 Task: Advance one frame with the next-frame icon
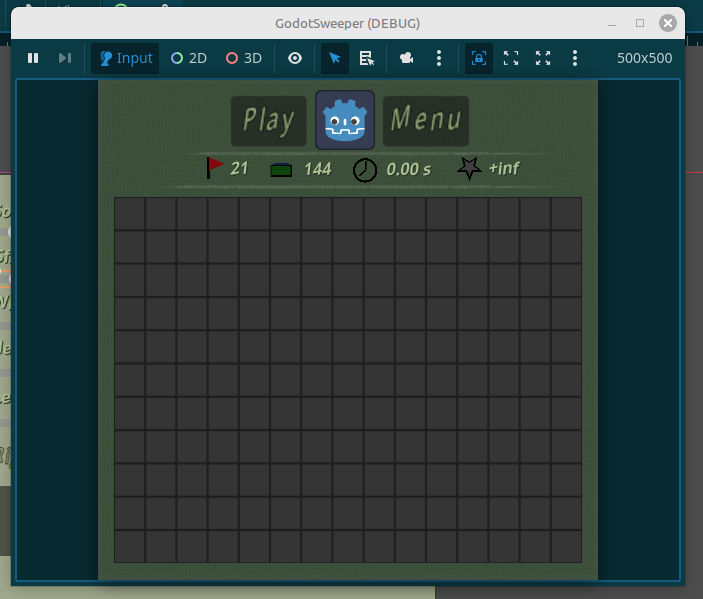65,58
